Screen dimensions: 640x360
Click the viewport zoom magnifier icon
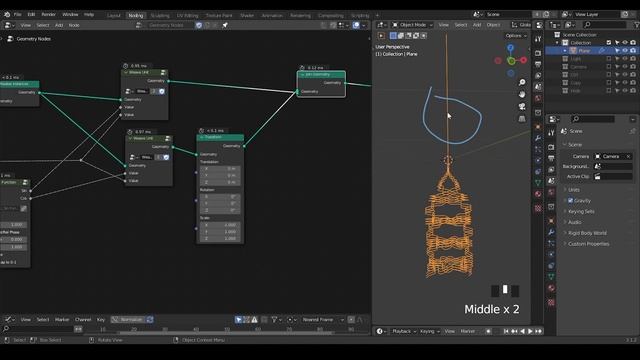[x=522, y=82]
